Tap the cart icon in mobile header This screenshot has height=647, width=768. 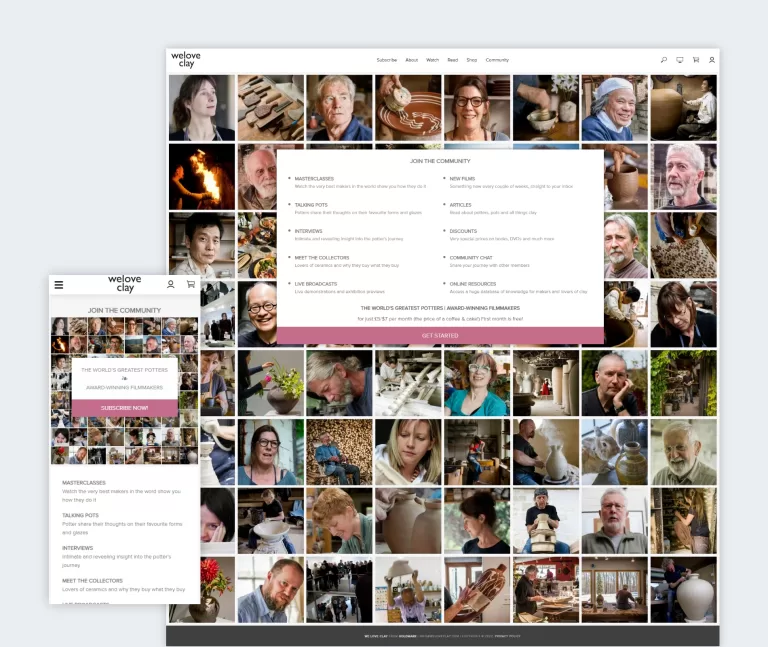point(190,285)
